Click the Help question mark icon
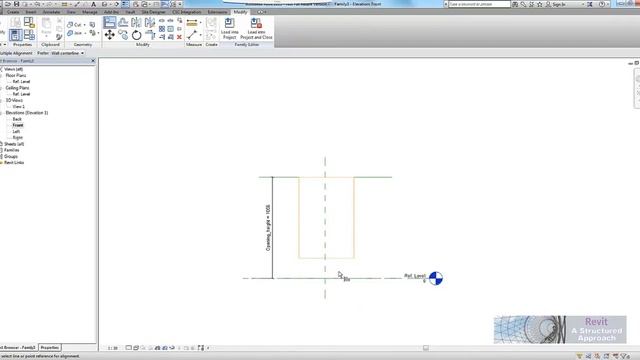640x360 pixels. (602, 4)
